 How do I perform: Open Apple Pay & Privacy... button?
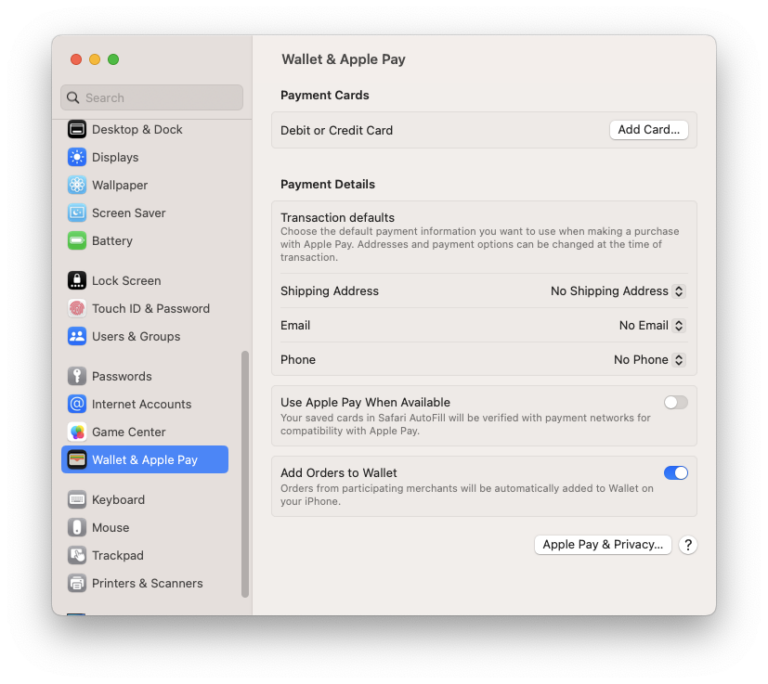point(602,545)
